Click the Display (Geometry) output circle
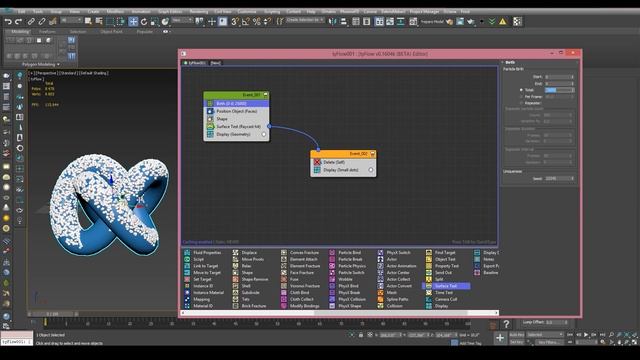 (x=264, y=134)
